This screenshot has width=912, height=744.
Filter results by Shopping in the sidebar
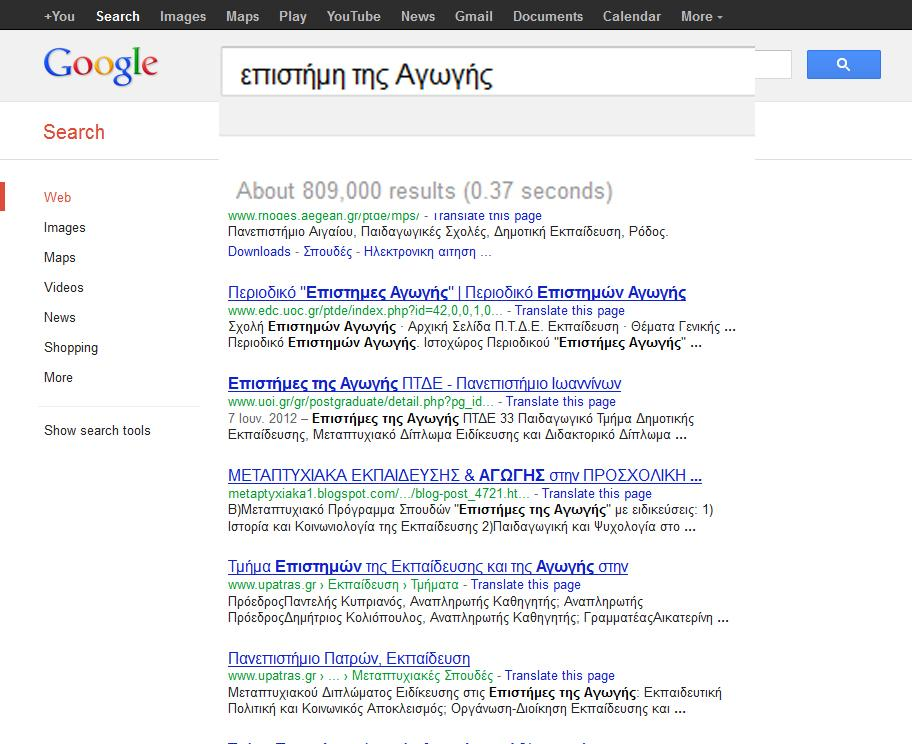(x=71, y=347)
